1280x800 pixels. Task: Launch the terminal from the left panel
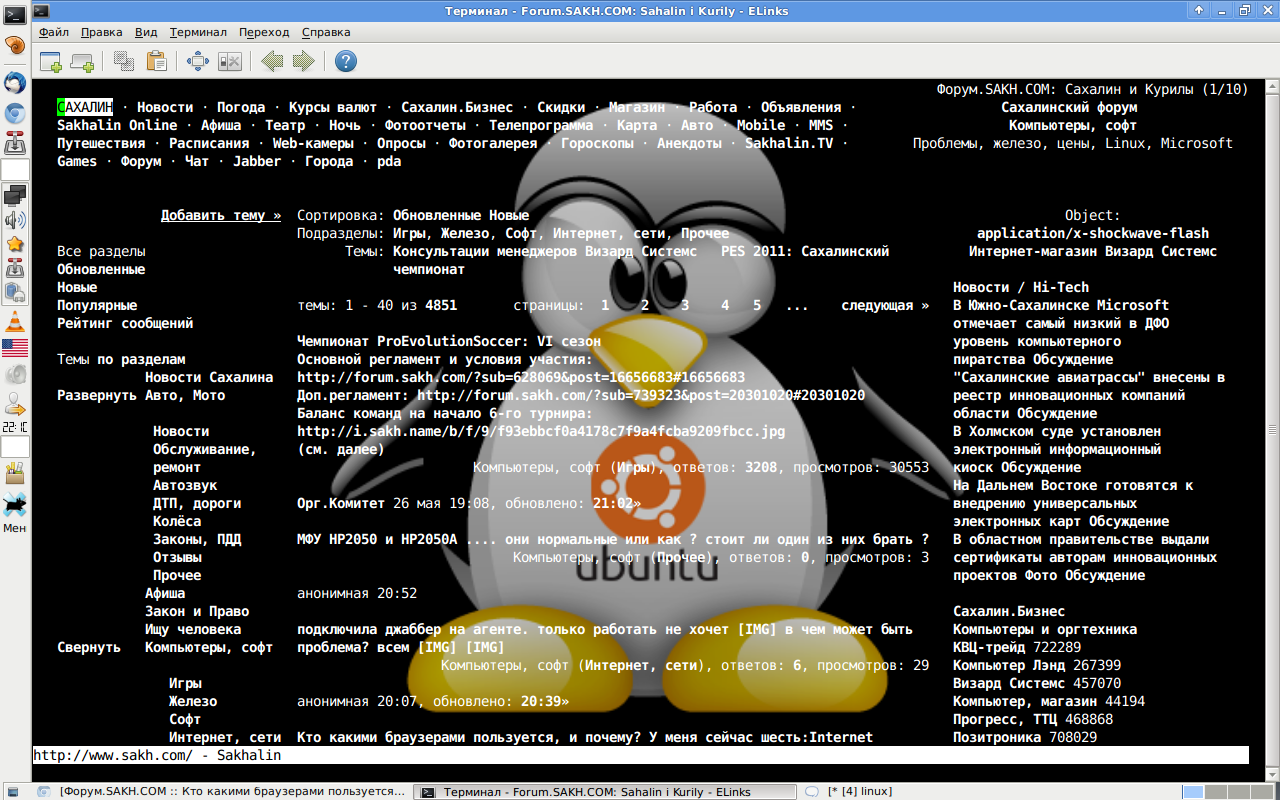pos(15,13)
